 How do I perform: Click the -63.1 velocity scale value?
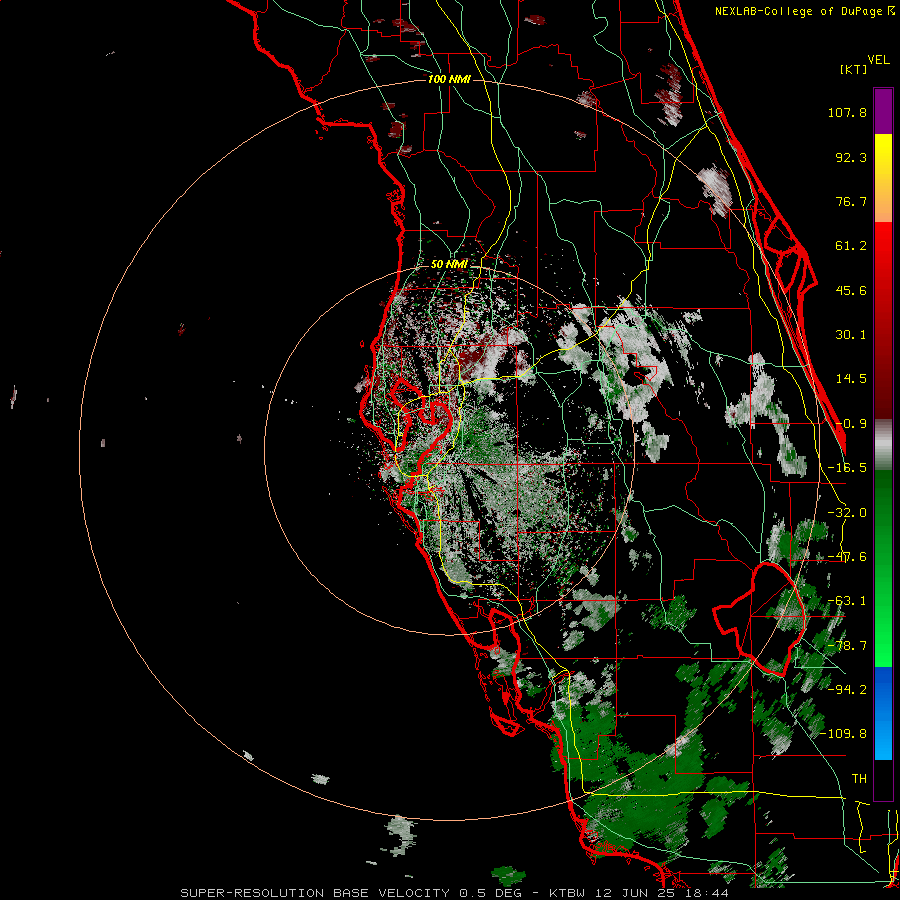[847, 601]
